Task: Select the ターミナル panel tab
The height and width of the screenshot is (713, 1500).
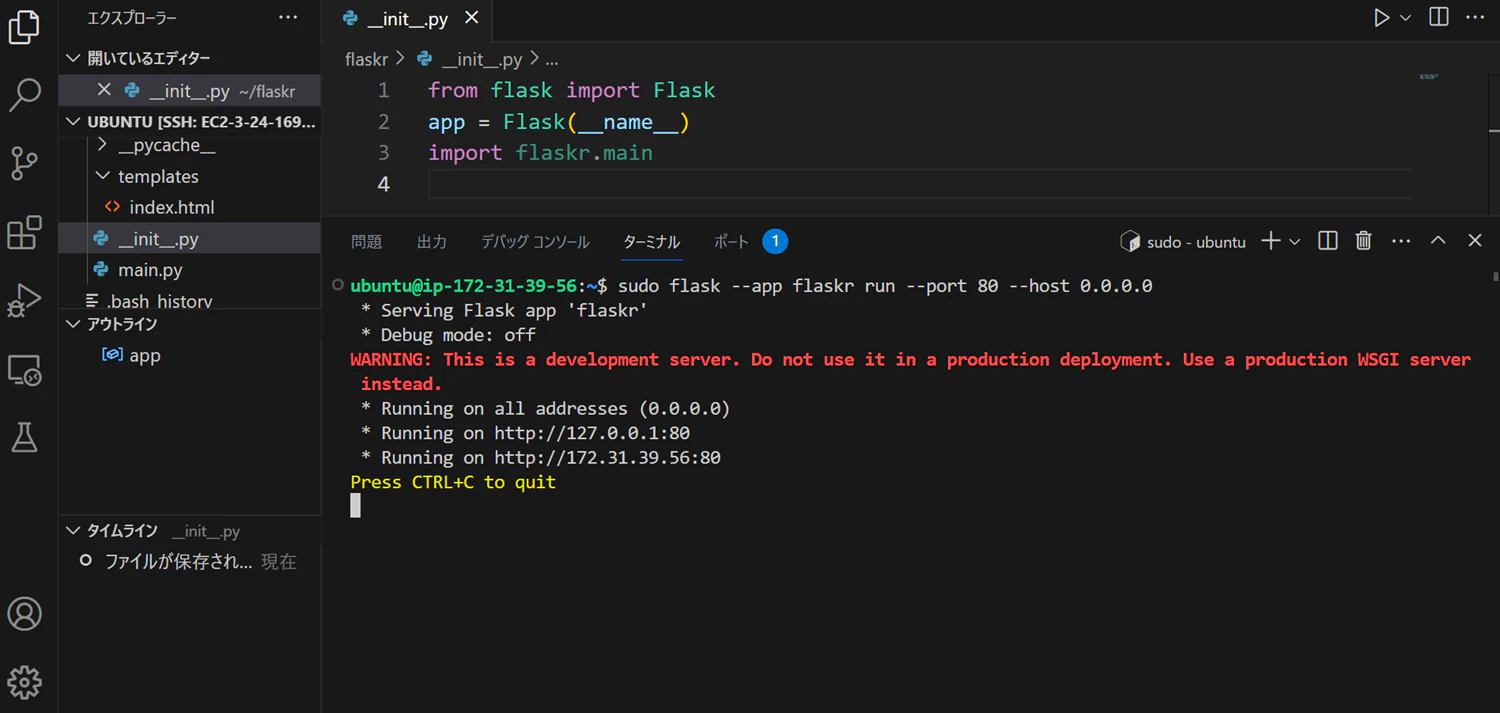Action: [x=651, y=241]
